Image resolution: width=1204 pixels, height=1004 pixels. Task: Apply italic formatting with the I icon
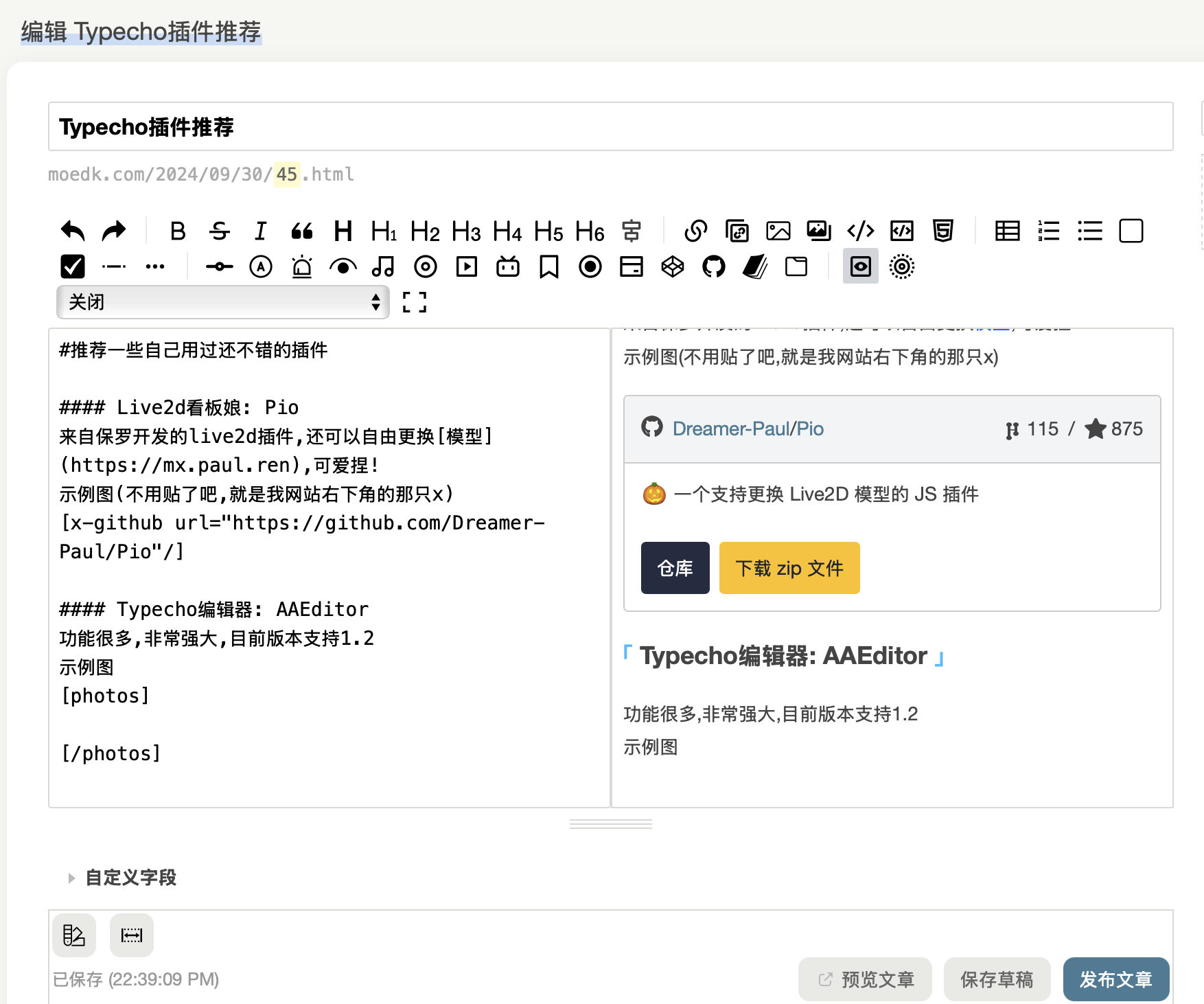[x=260, y=231]
